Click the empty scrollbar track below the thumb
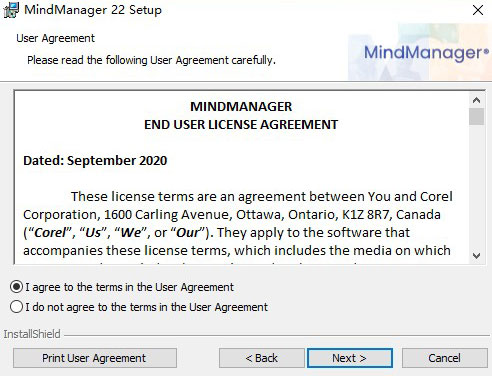The height and width of the screenshot is (376, 492). click(x=476, y=187)
